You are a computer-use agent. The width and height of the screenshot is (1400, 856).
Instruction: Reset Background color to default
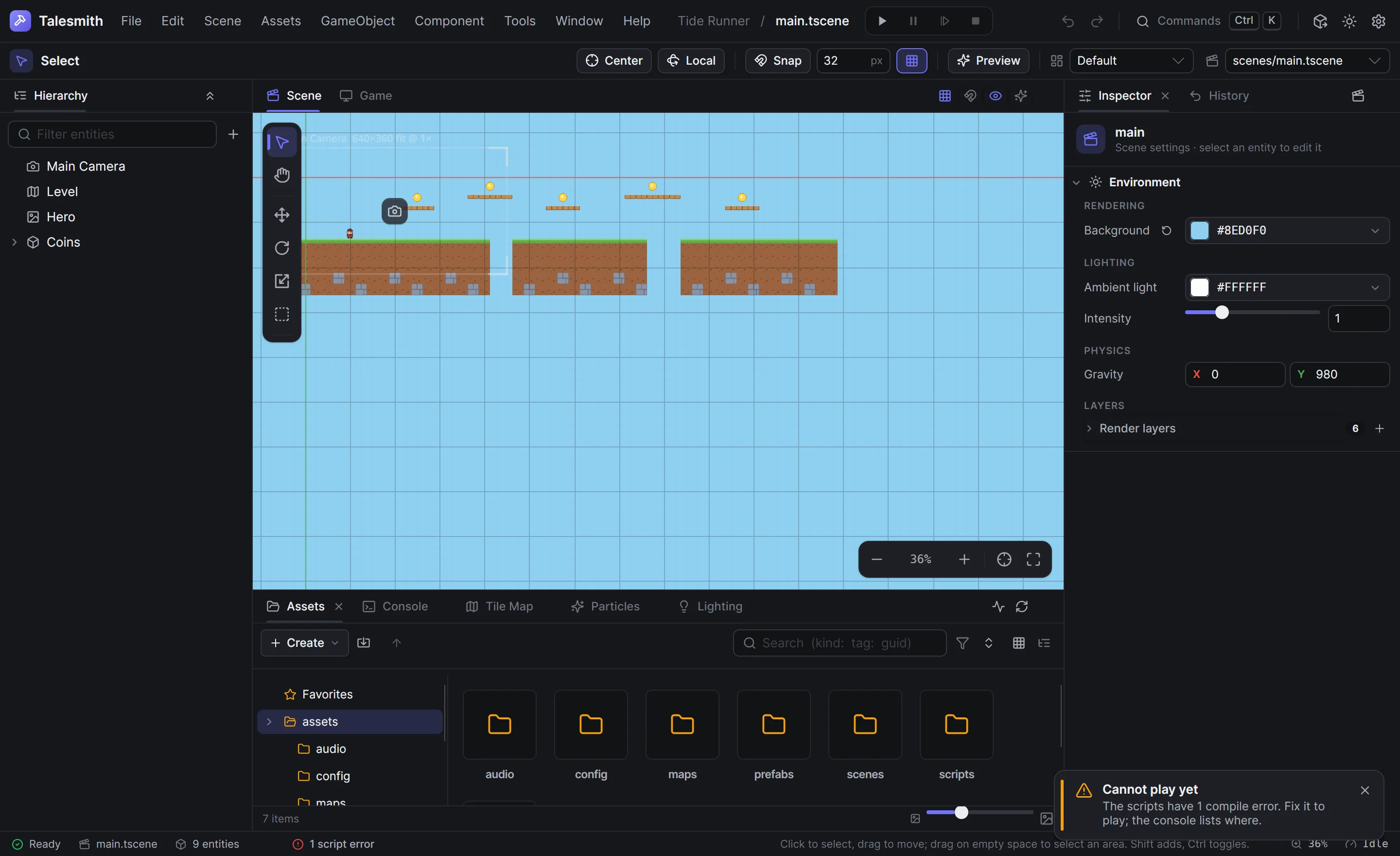1166,230
